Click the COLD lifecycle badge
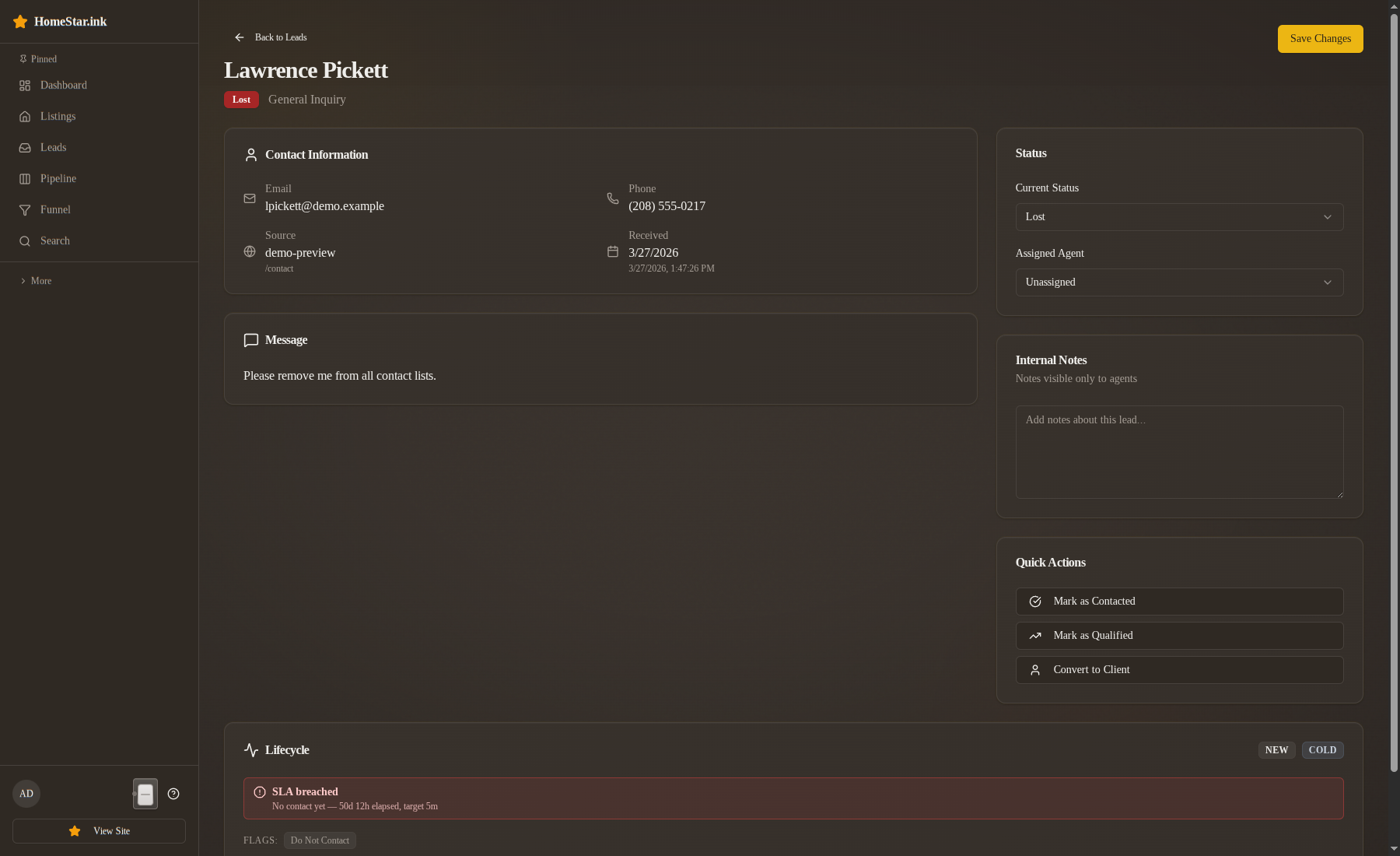The height and width of the screenshot is (856, 1400). click(x=1322, y=750)
